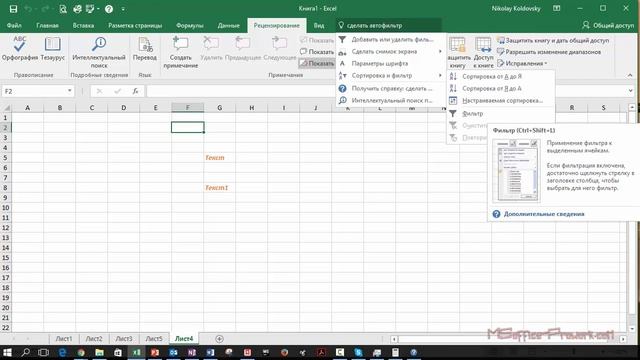Switch to sheet Лист3
This screenshot has height=360, width=640.
(124, 339)
